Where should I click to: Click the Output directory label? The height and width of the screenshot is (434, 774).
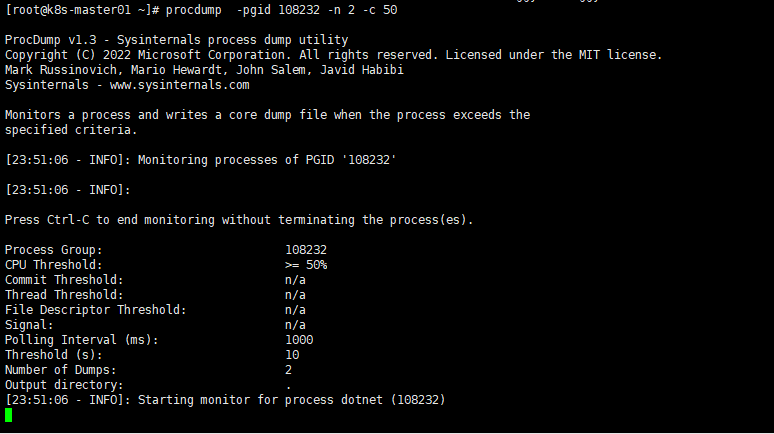point(64,385)
